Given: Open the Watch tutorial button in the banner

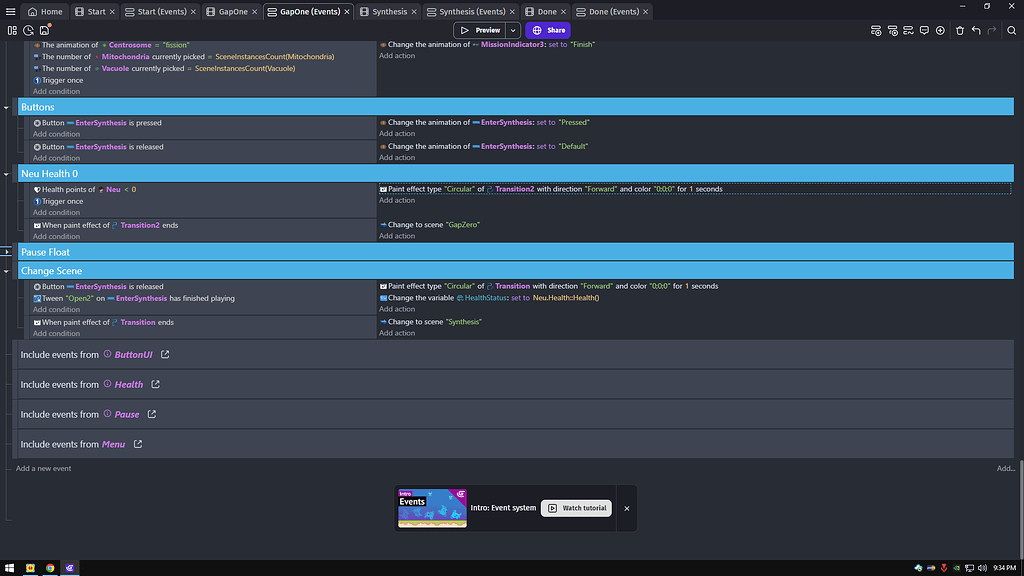Looking at the screenshot, I should 576,508.
